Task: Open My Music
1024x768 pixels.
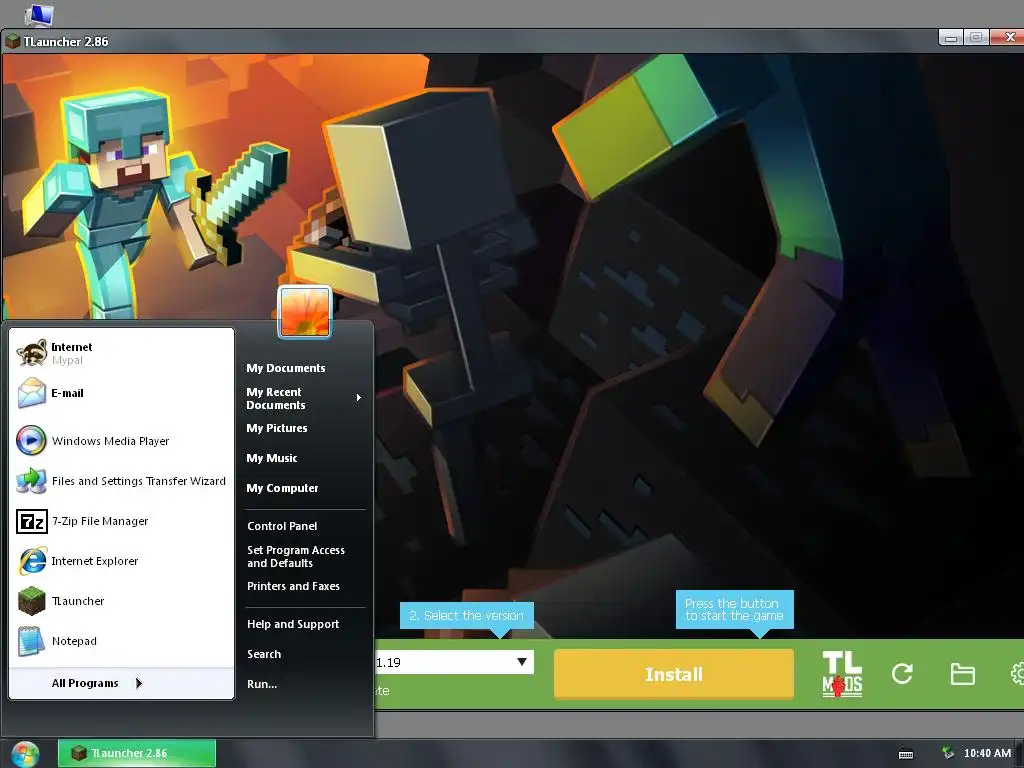Action: point(272,458)
